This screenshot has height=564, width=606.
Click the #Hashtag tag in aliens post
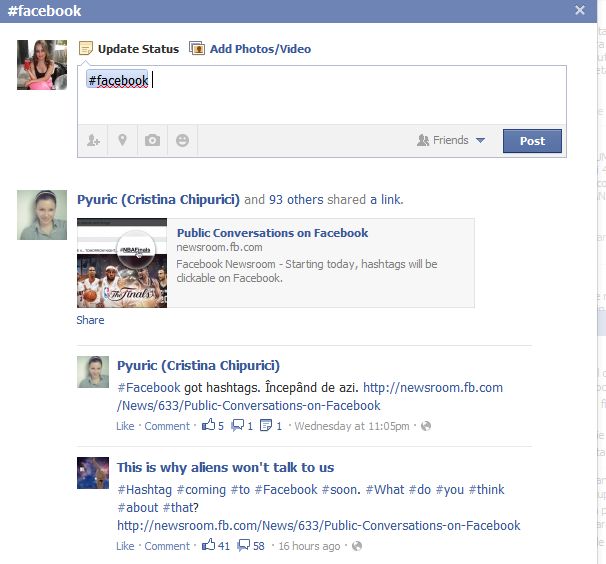[x=145, y=489]
